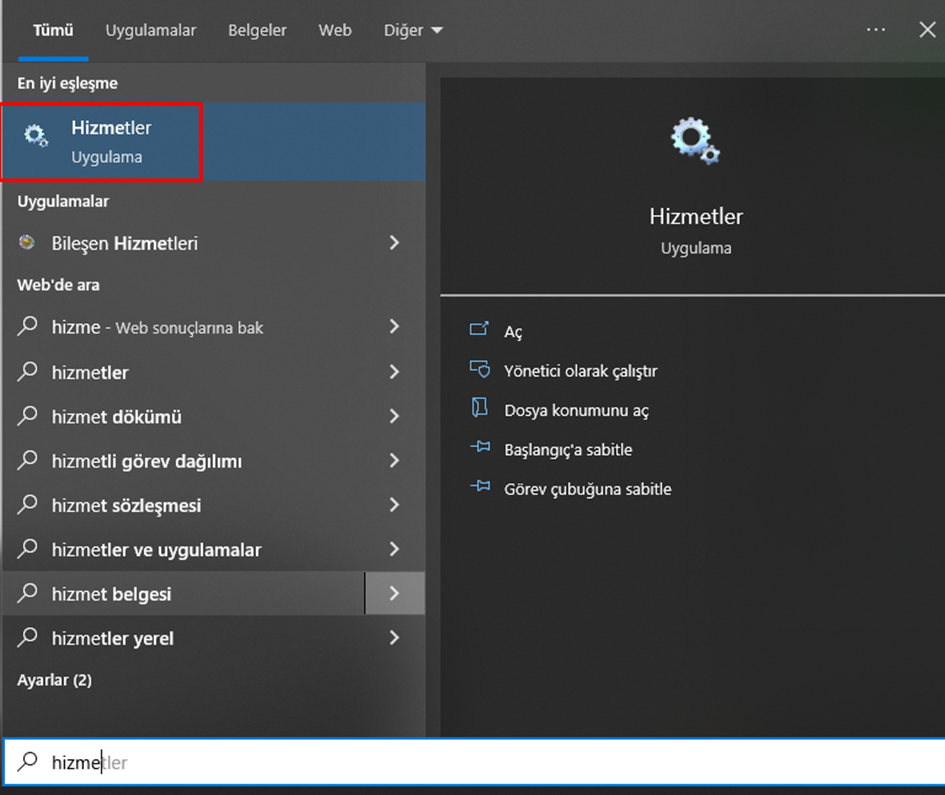945x795 pixels.
Task: Click the file location folder icon
Action: [480, 407]
